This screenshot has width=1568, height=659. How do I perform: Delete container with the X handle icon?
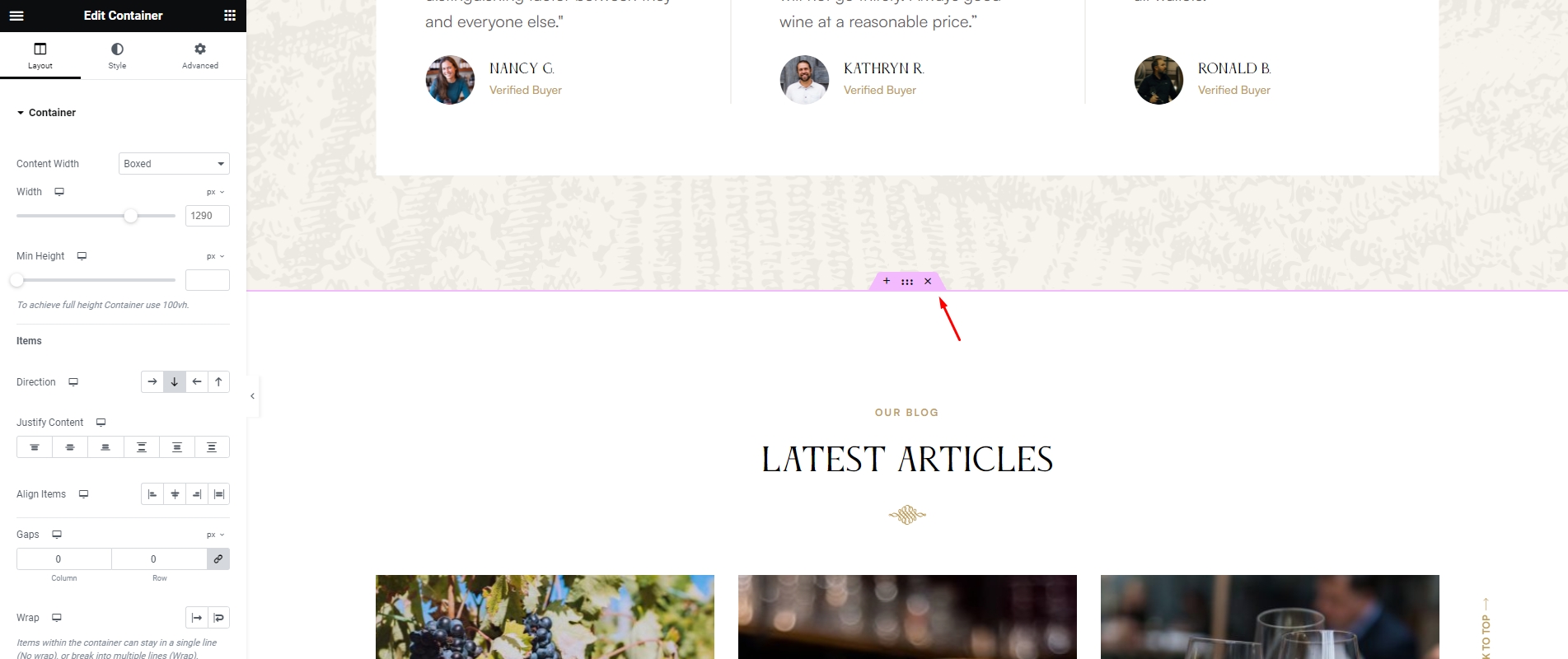pyautogui.click(x=928, y=281)
